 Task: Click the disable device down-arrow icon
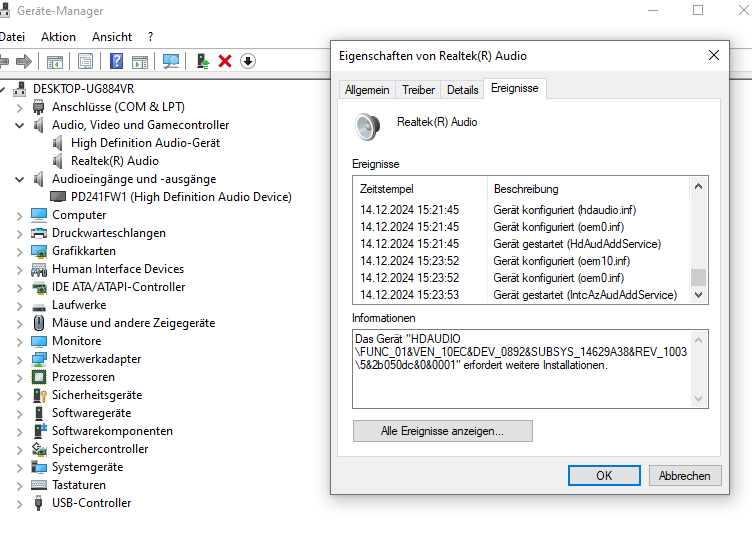[x=248, y=61]
